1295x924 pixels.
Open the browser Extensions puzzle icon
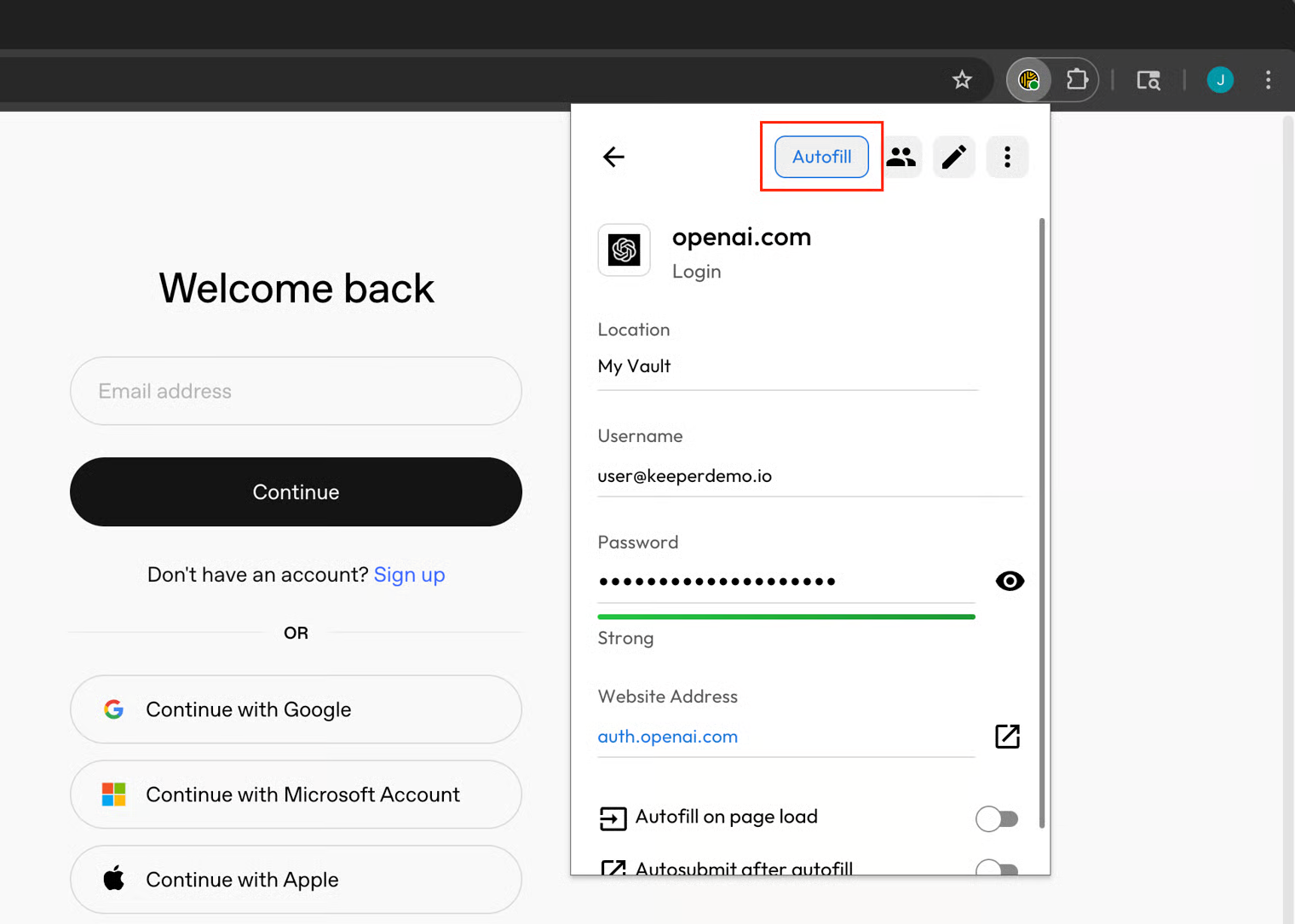click(x=1077, y=80)
